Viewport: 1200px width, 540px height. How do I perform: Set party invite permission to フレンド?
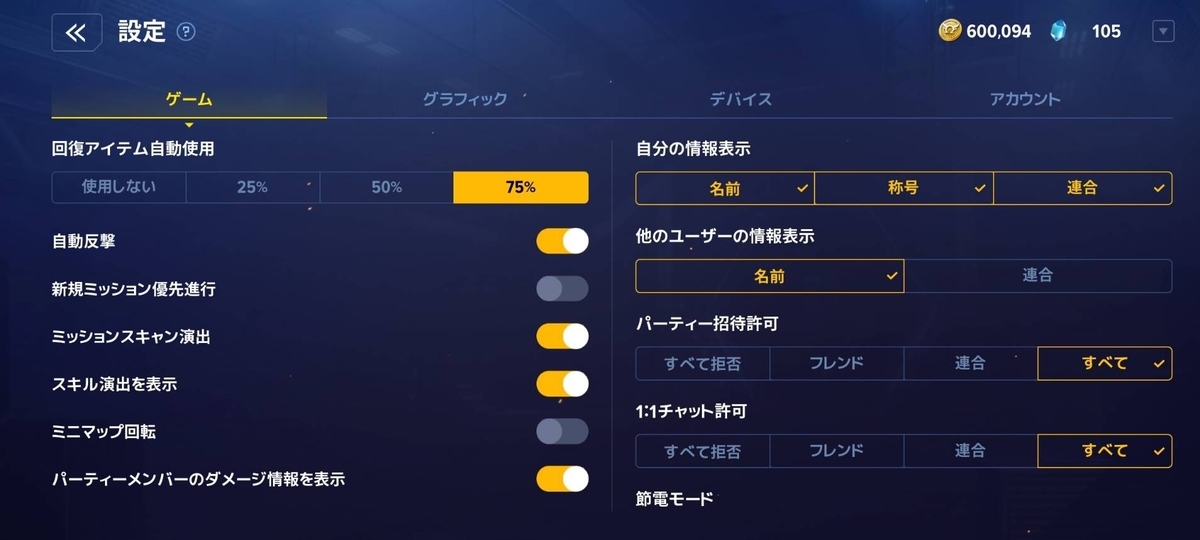pos(836,363)
